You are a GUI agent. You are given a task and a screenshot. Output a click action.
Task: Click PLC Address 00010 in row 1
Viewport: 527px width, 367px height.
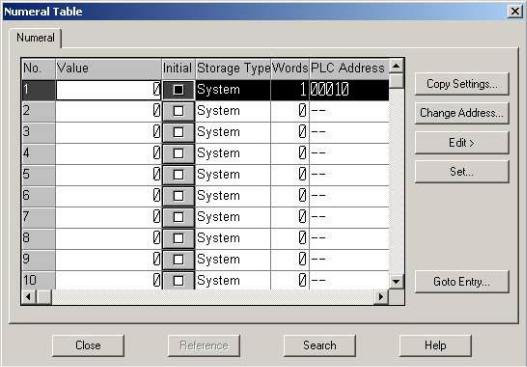click(x=349, y=90)
